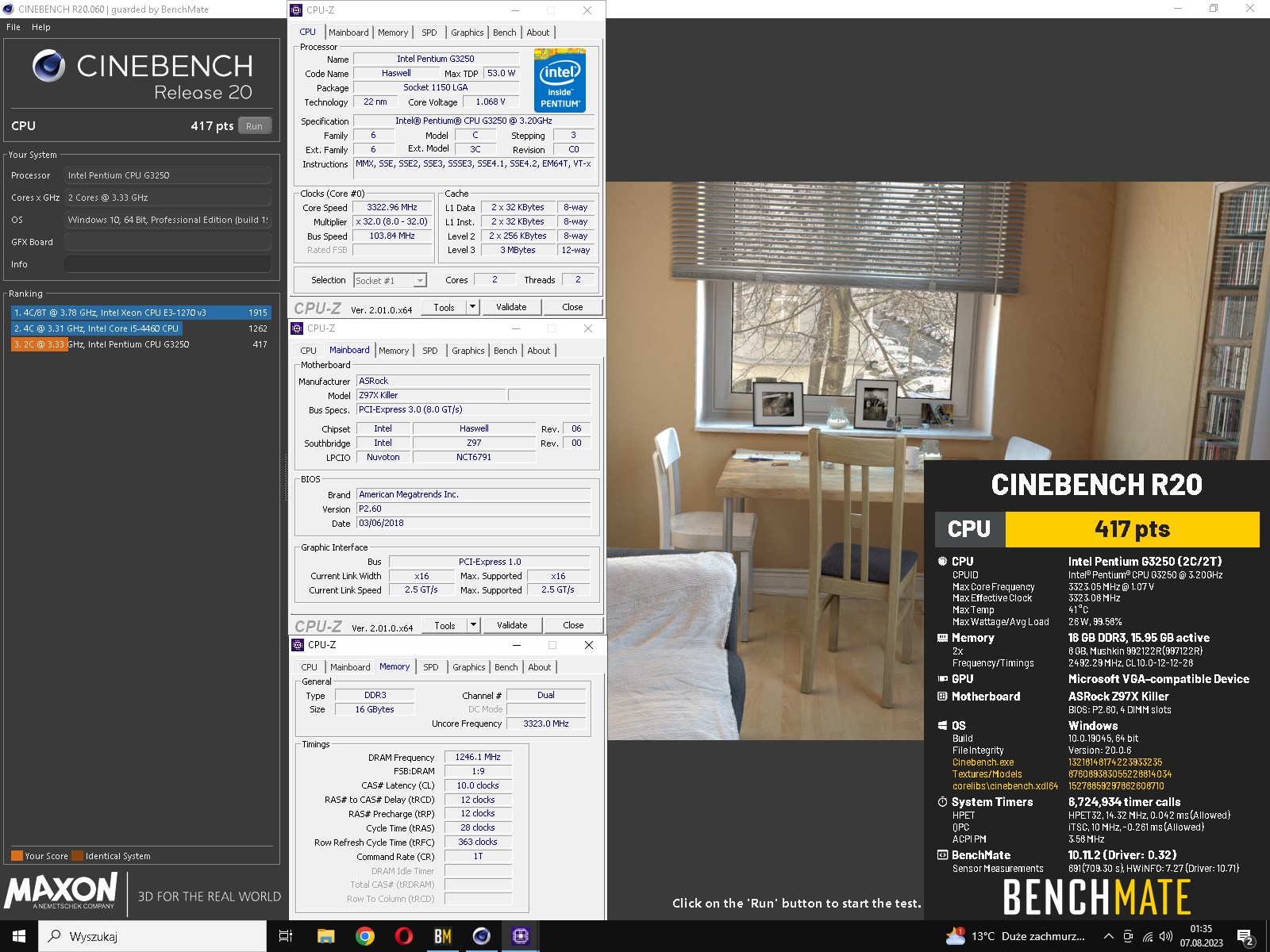Image resolution: width=1270 pixels, height=952 pixels.
Task: Click CPU-Z icon in top window title bar
Action: [297, 10]
